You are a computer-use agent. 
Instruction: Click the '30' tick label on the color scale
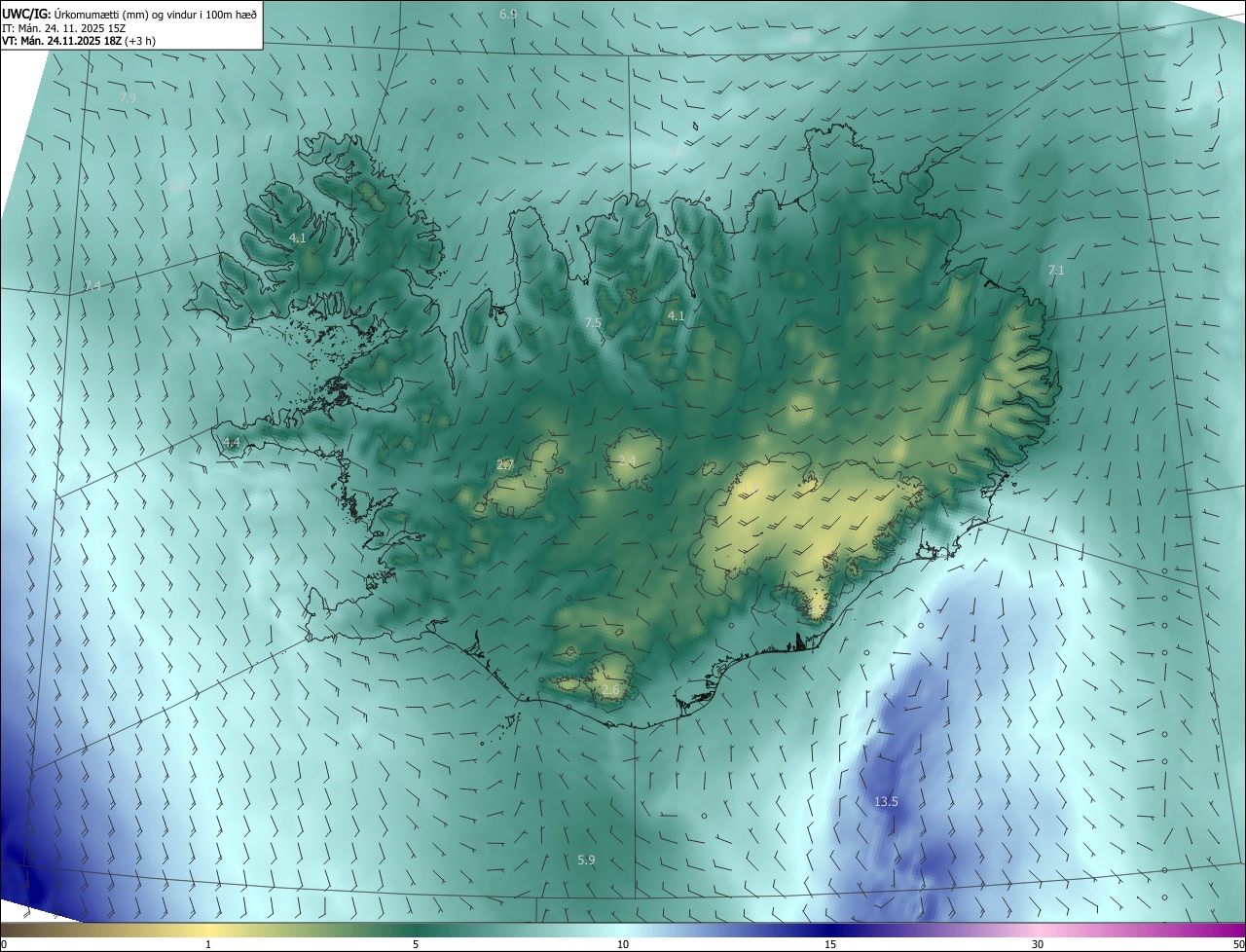coord(1038,944)
